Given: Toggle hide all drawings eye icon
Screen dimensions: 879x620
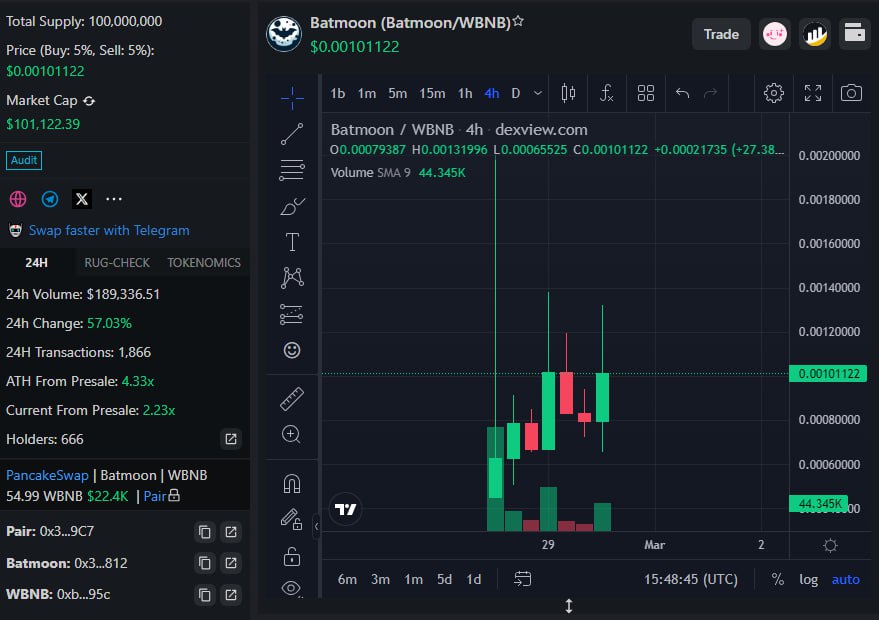Looking at the screenshot, I should pyautogui.click(x=292, y=589).
